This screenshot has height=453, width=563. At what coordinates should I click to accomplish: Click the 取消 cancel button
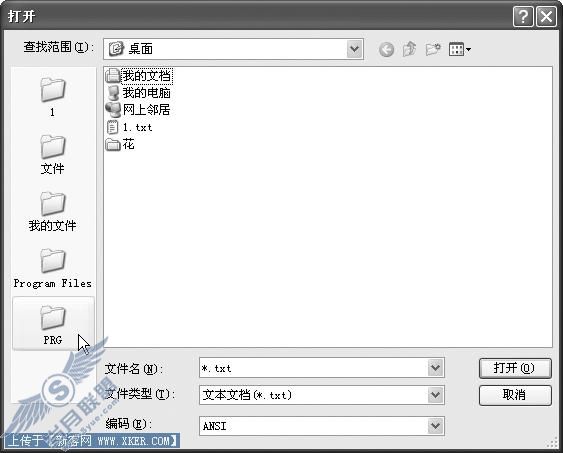pos(515,395)
